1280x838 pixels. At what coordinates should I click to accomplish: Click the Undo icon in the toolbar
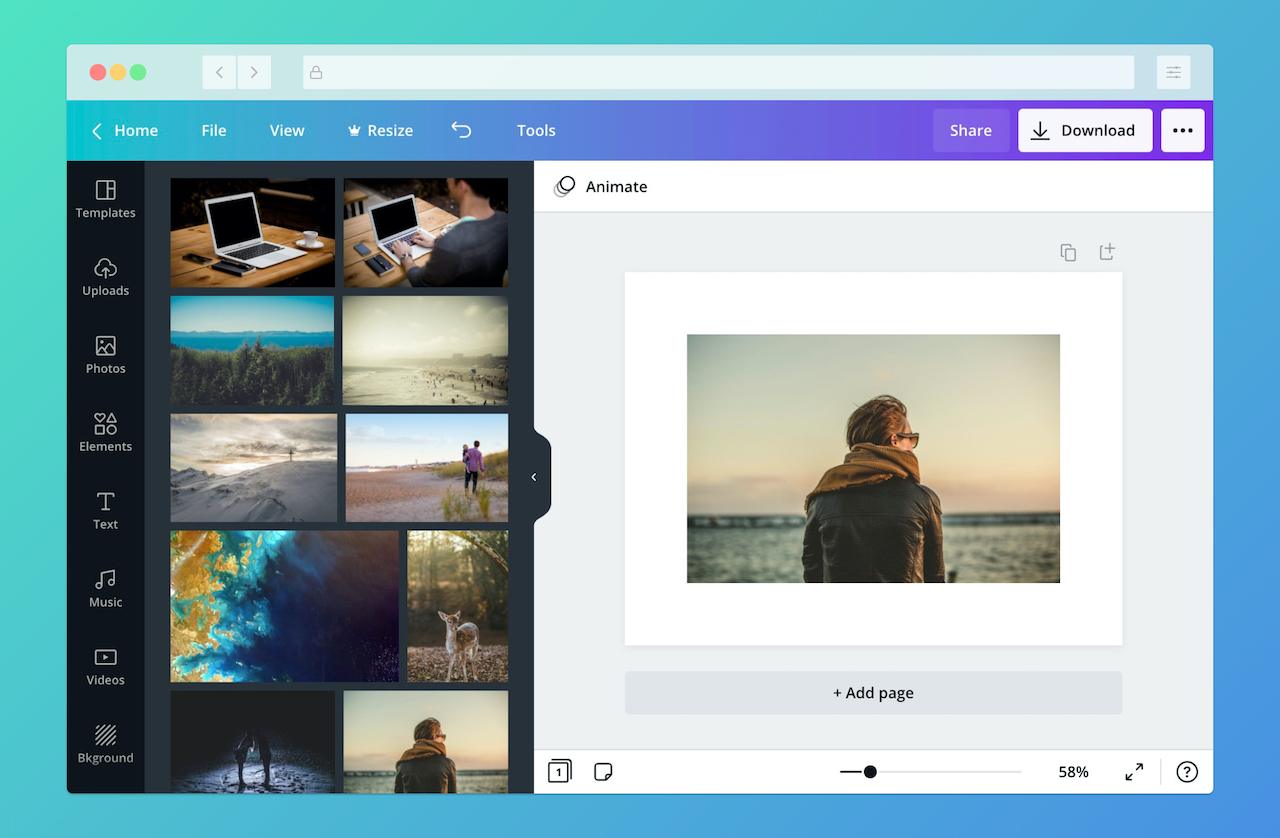click(461, 130)
